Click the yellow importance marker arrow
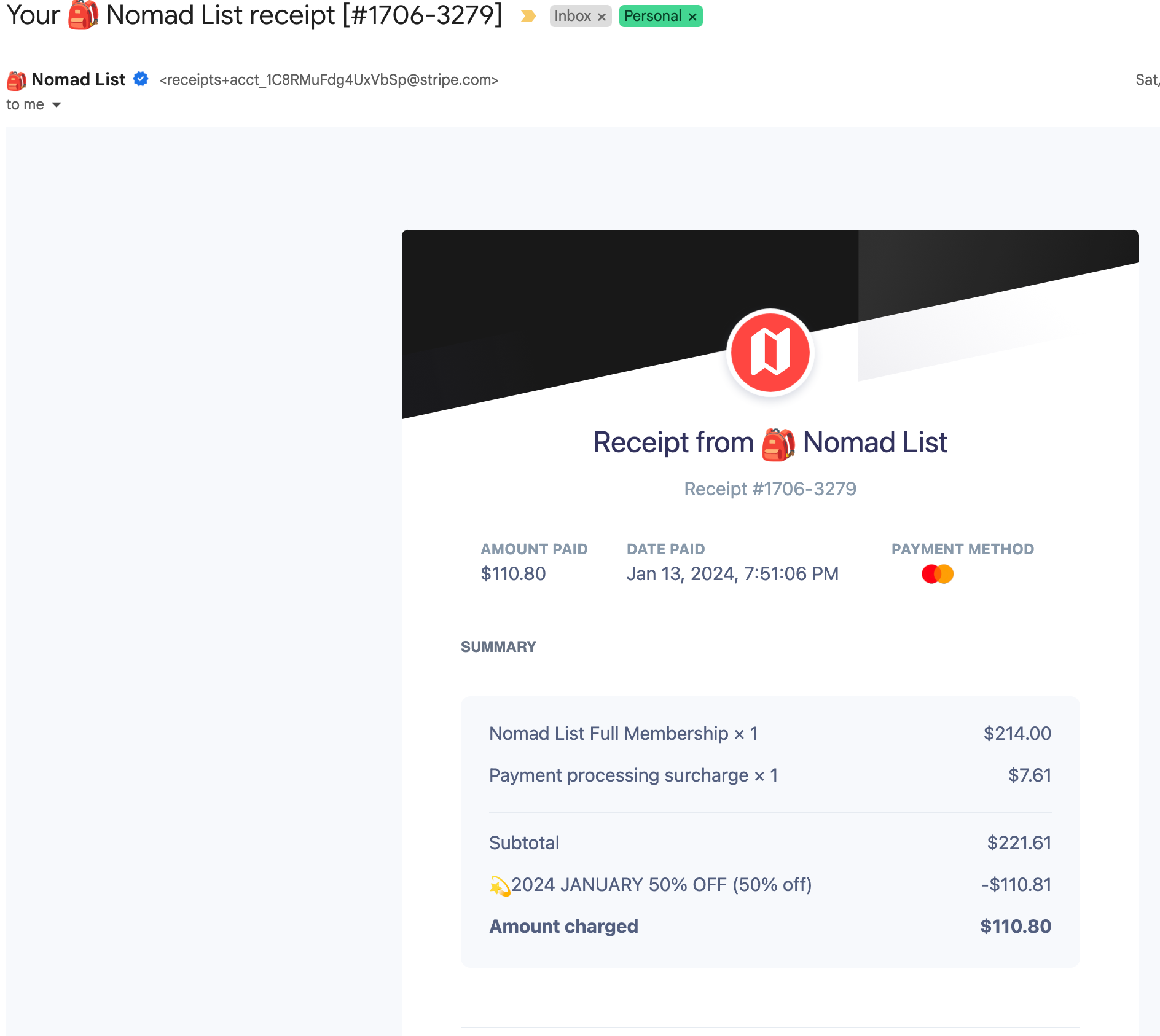This screenshot has height=1036, width=1160. point(528,16)
